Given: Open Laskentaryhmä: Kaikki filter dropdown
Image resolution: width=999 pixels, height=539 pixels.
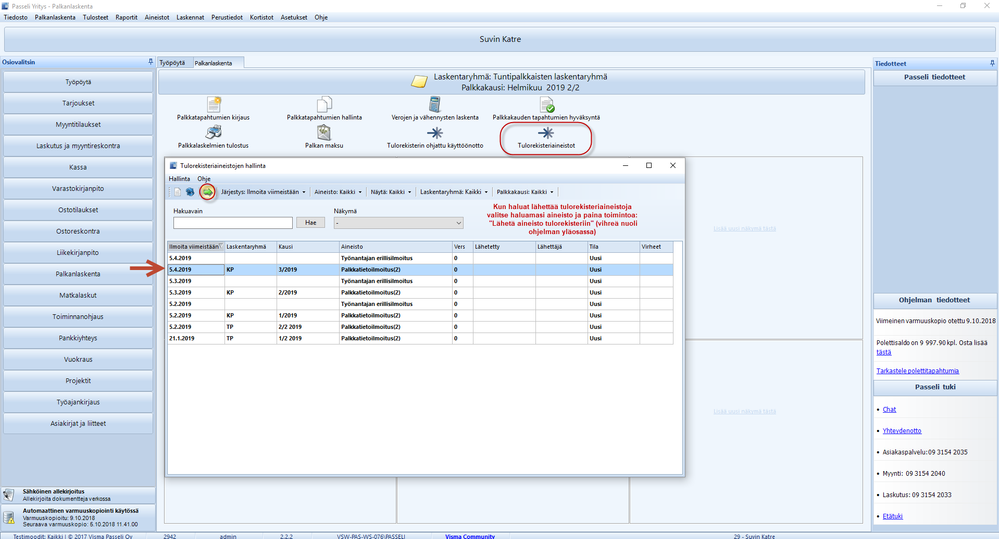Looking at the screenshot, I should (454, 192).
